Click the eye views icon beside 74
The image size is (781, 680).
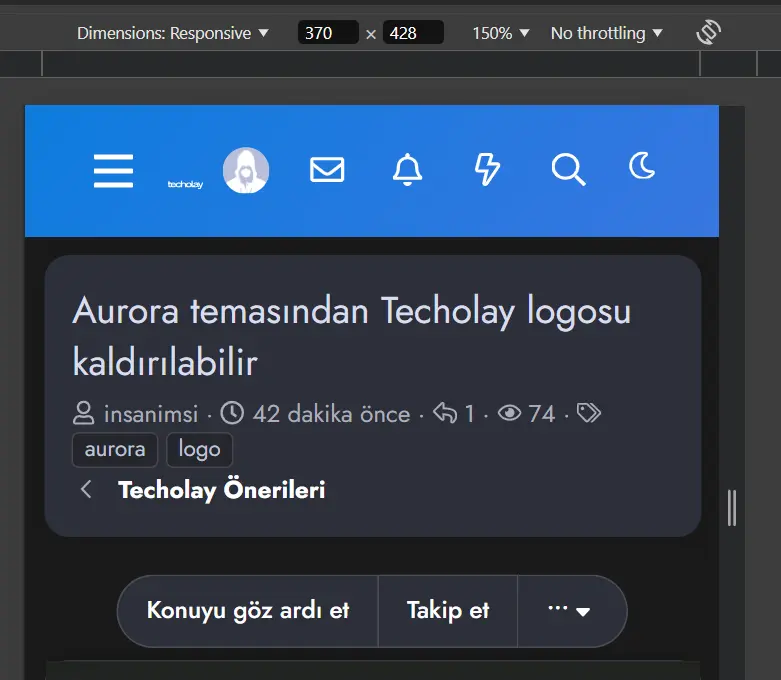(509, 413)
